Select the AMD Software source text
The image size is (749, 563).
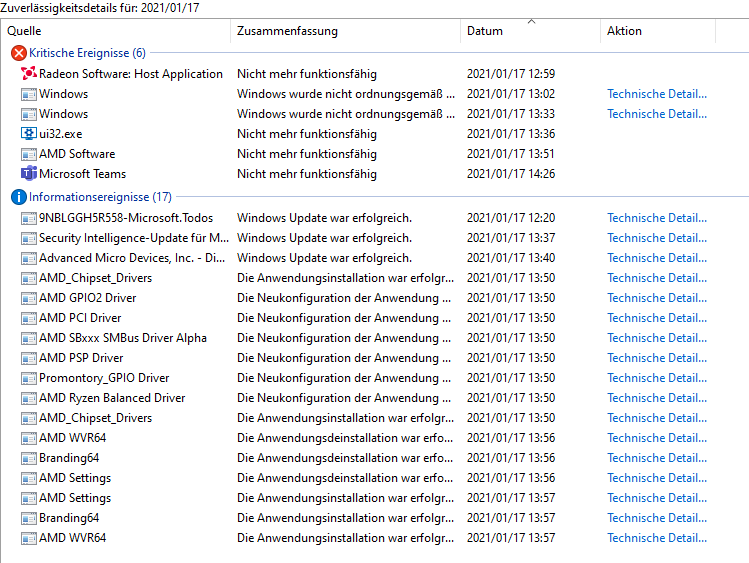[x=77, y=154]
